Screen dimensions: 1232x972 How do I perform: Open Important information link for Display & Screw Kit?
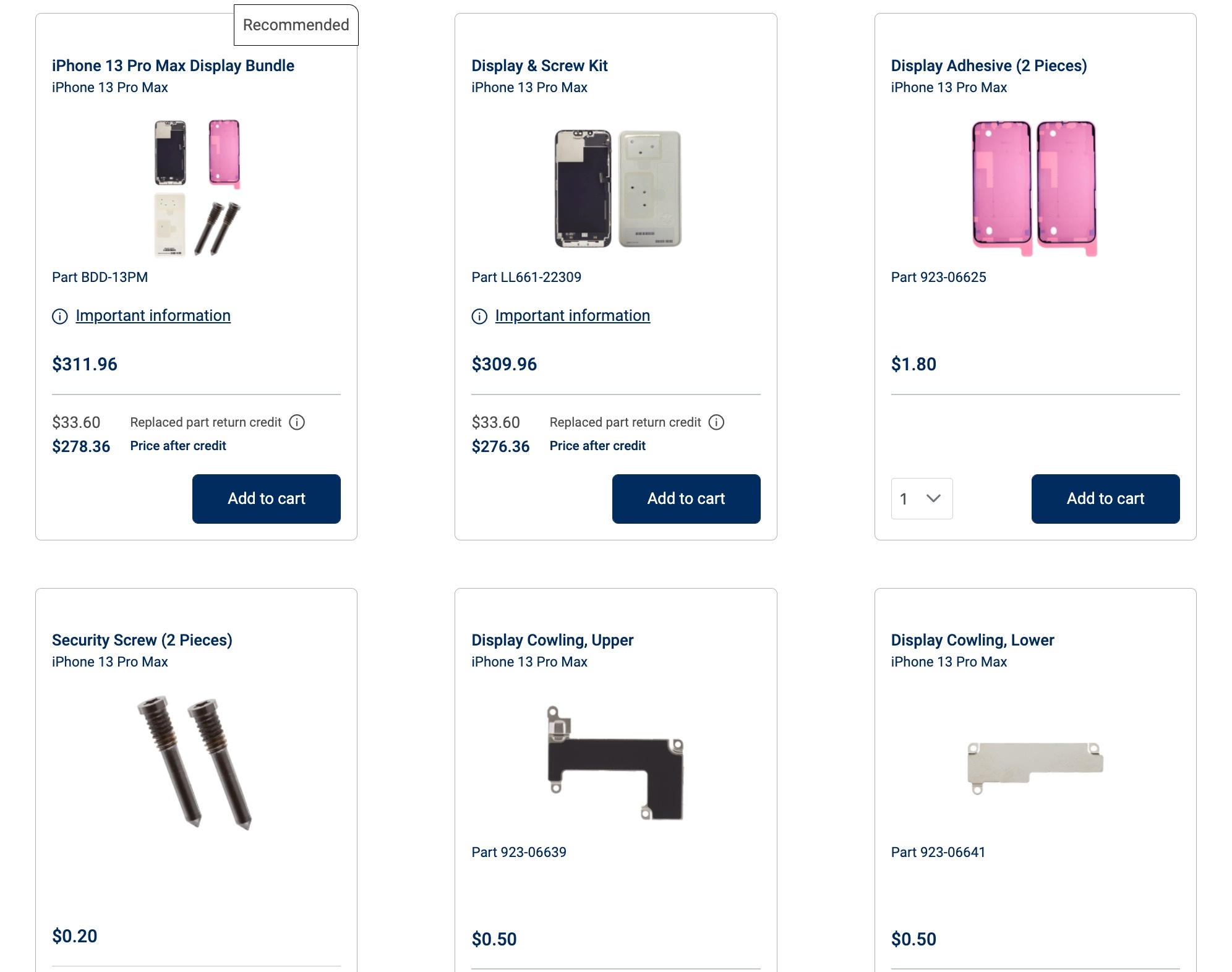tap(572, 315)
